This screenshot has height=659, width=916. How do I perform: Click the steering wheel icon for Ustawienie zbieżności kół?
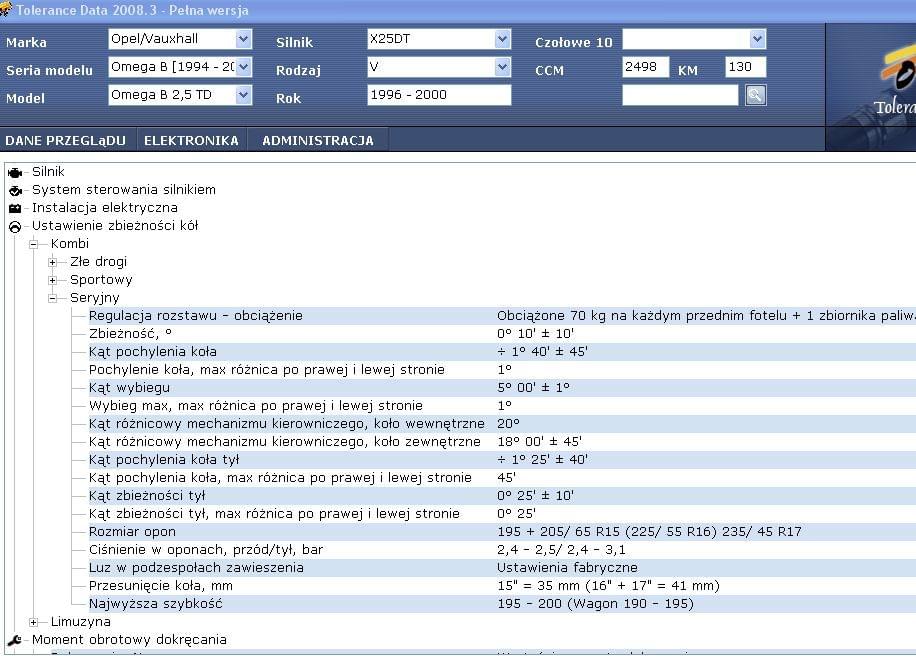click(x=15, y=227)
